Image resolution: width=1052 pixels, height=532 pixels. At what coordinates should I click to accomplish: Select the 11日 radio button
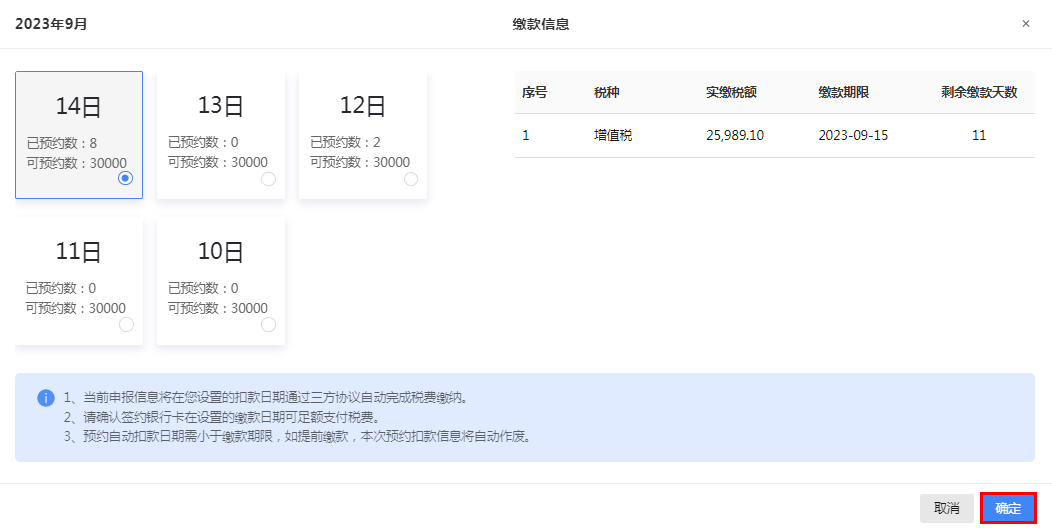[x=126, y=325]
